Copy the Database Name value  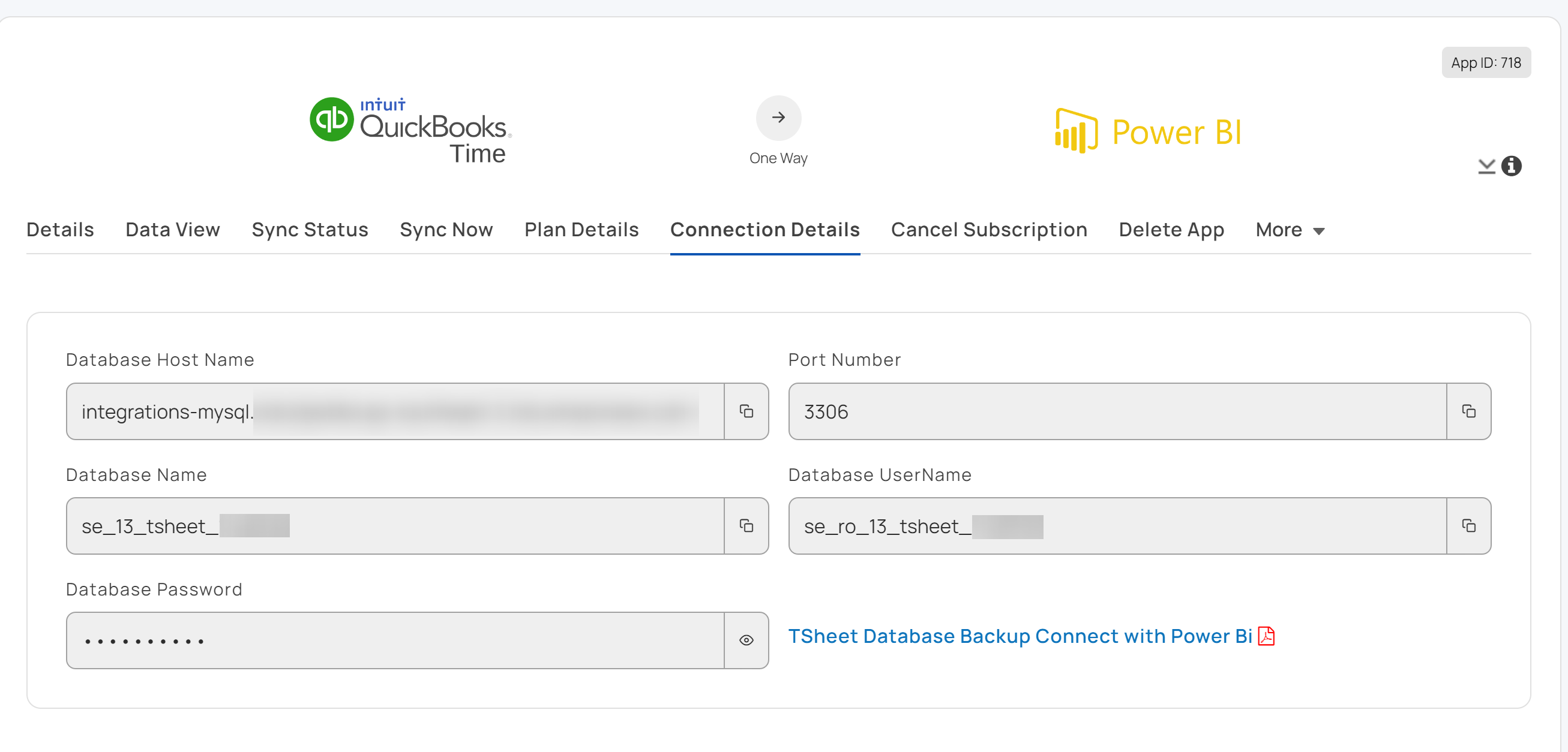[746, 526]
